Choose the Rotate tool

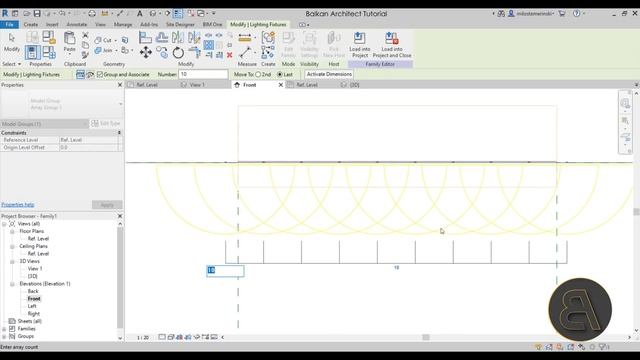[x=178, y=52]
